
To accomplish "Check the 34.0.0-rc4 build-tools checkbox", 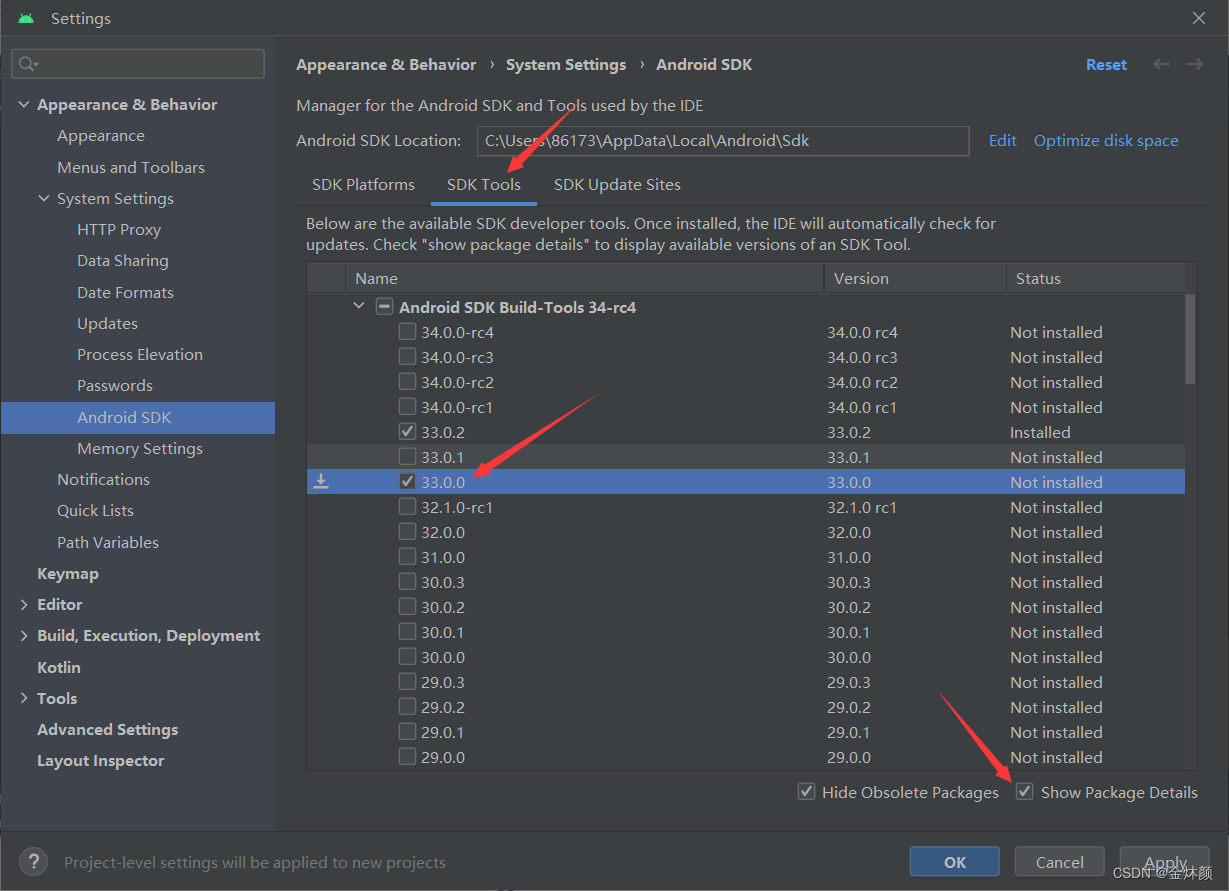I will [x=407, y=331].
